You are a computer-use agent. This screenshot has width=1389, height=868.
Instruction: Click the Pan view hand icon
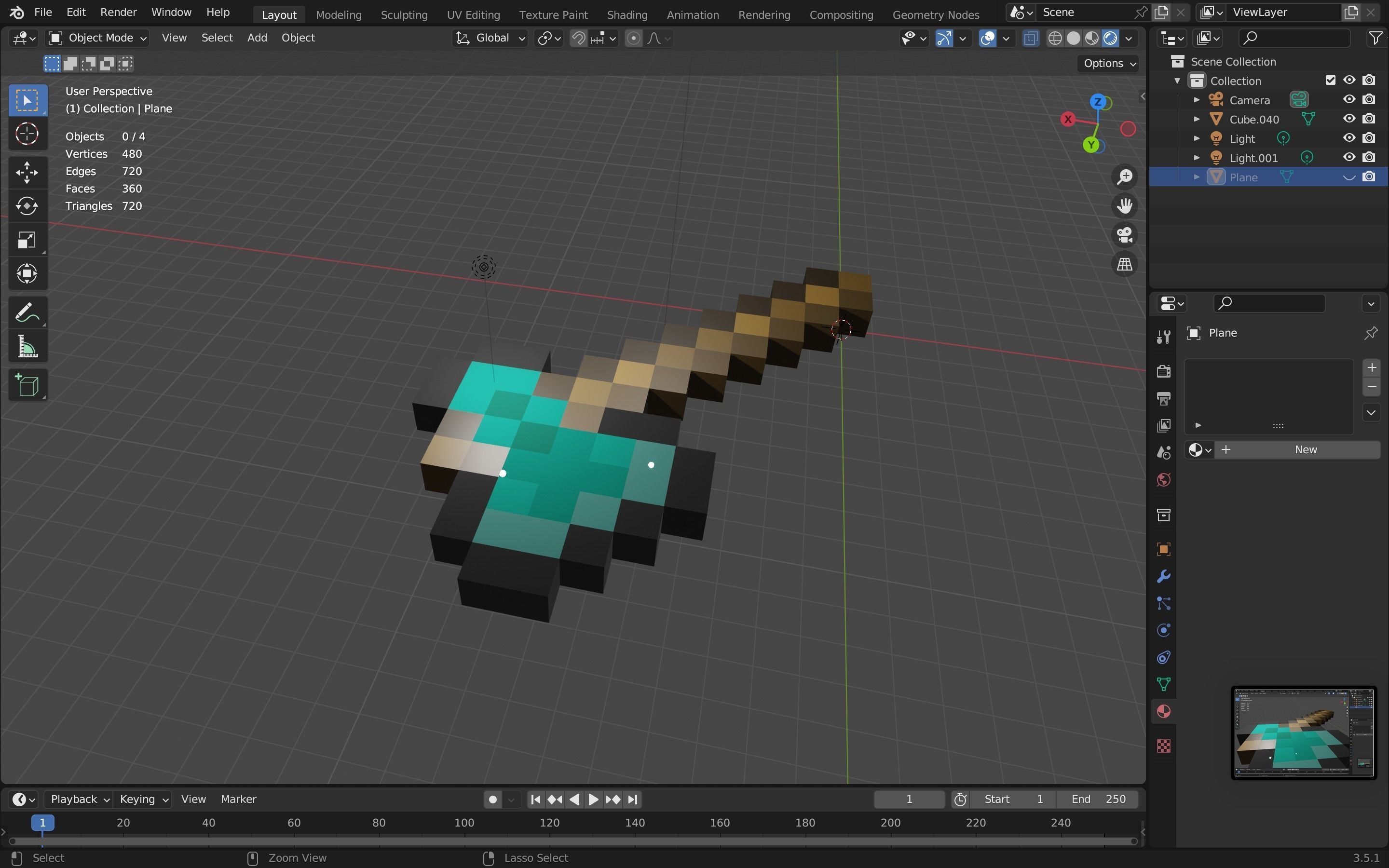tap(1124, 206)
